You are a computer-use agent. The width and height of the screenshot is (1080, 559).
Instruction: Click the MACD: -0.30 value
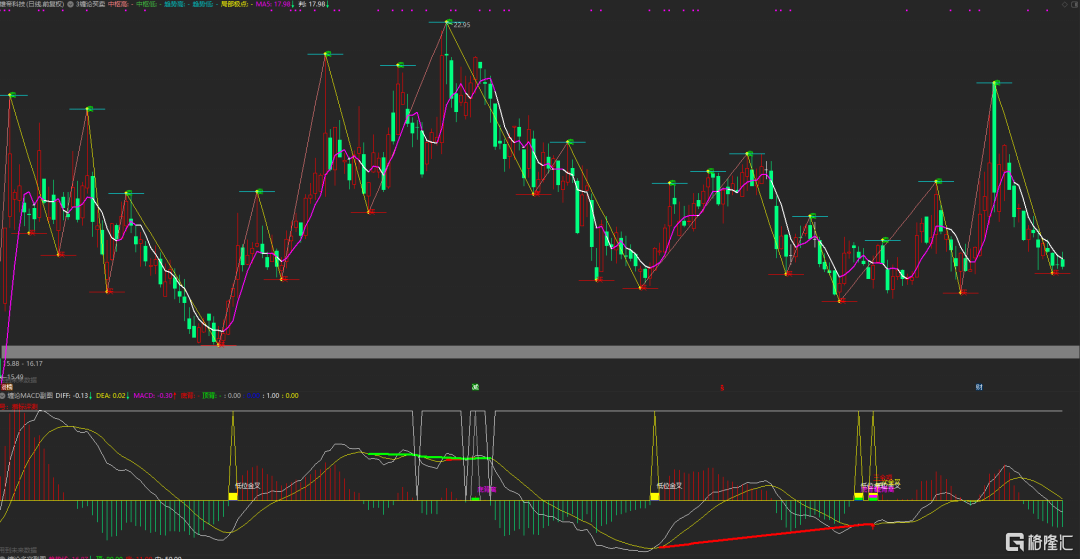pos(155,396)
